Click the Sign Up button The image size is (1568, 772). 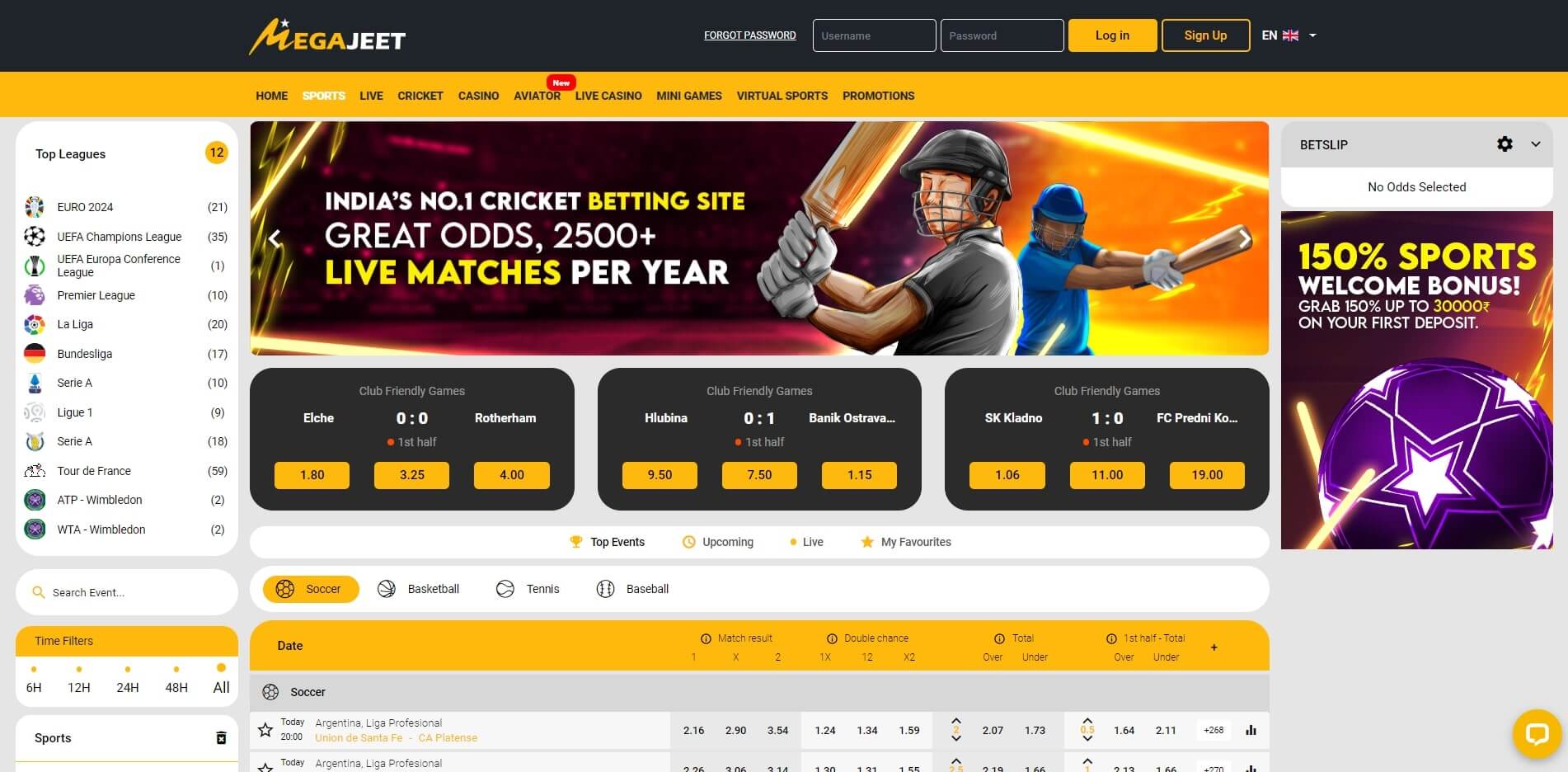(x=1205, y=35)
